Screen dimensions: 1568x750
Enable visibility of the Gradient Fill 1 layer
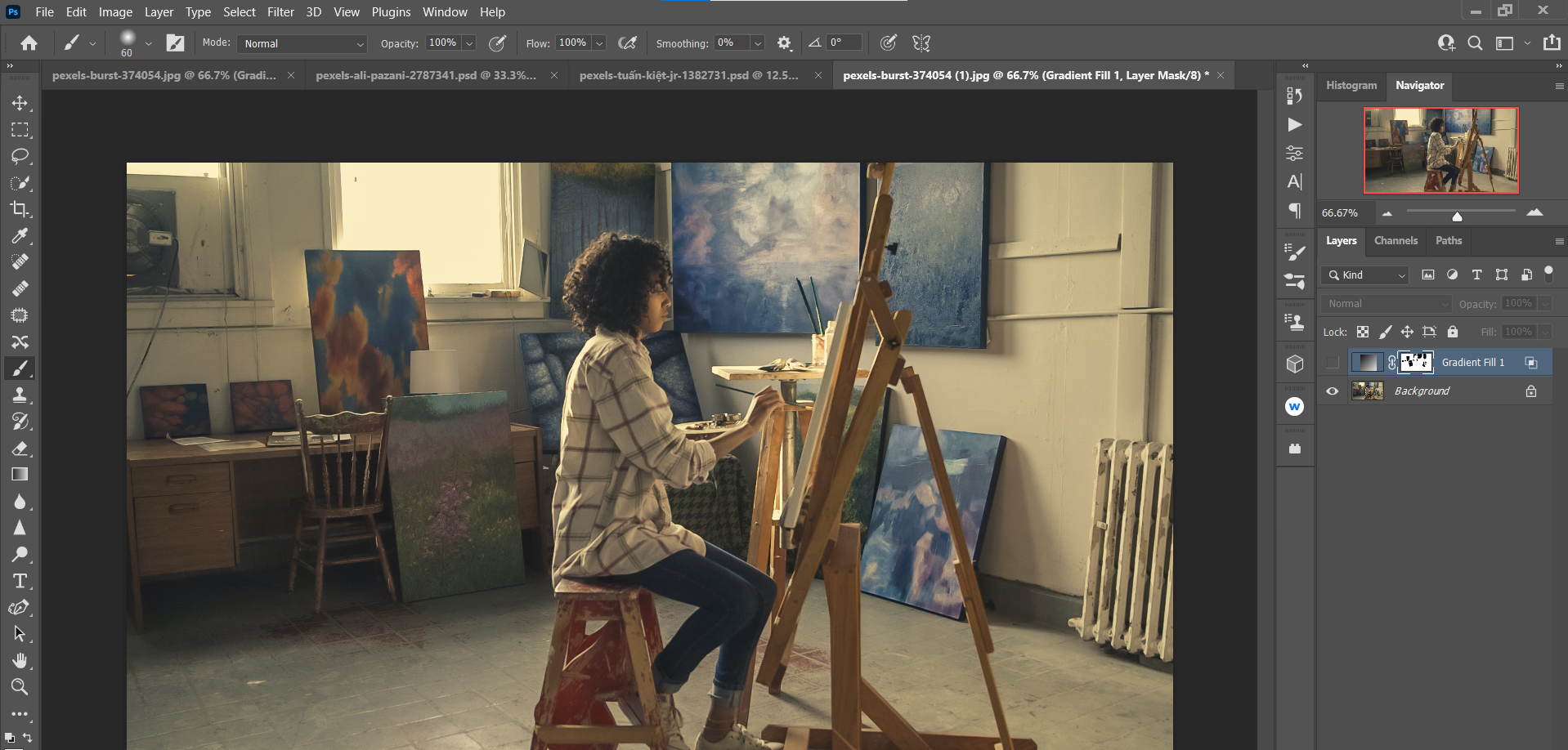[x=1333, y=362]
